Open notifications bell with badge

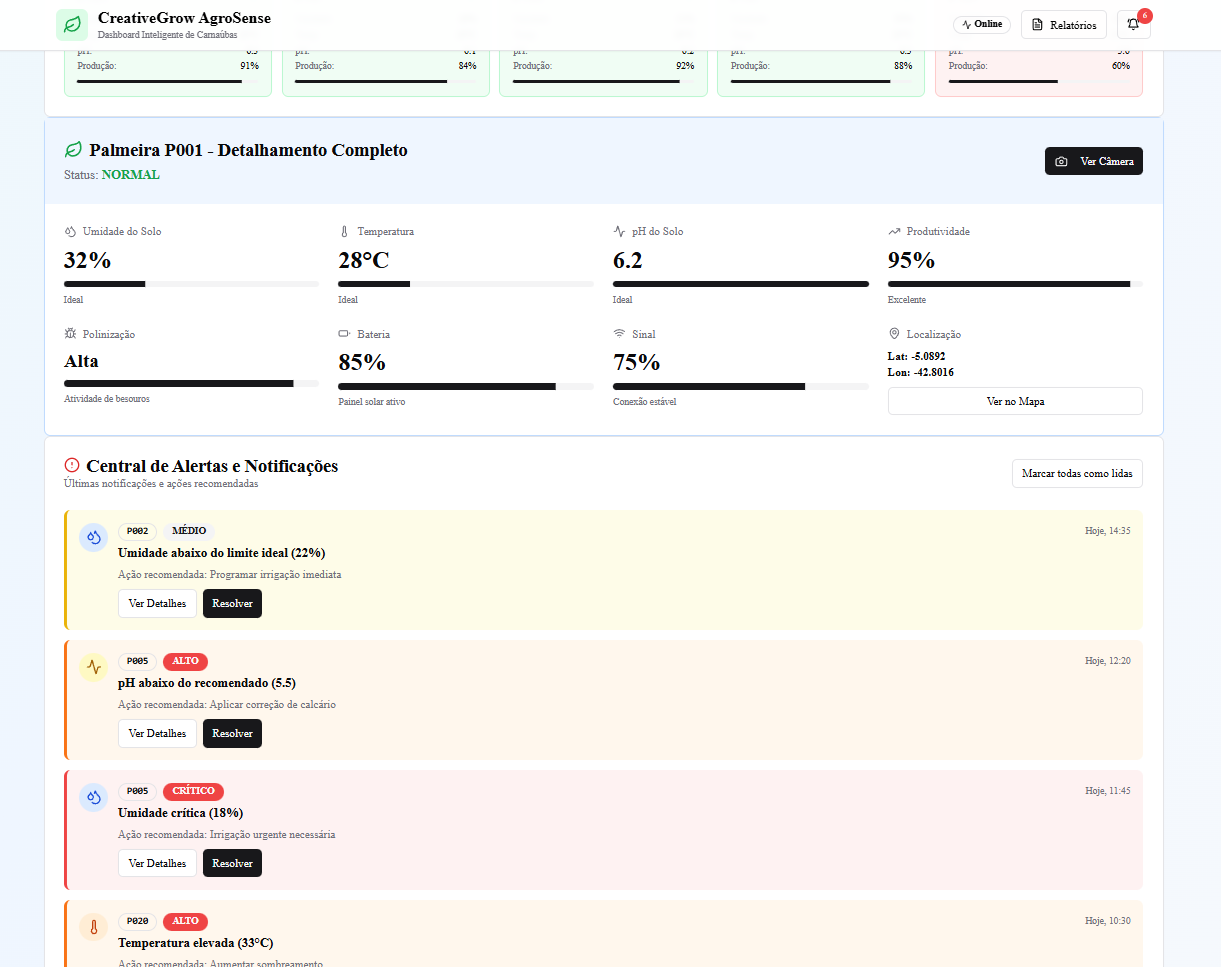[1133, 25]
